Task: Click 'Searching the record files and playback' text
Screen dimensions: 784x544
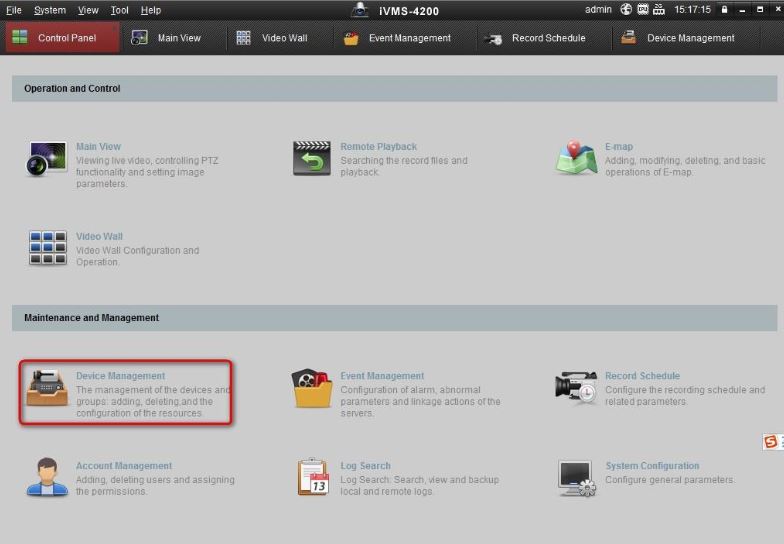Action: pos(404,166)
